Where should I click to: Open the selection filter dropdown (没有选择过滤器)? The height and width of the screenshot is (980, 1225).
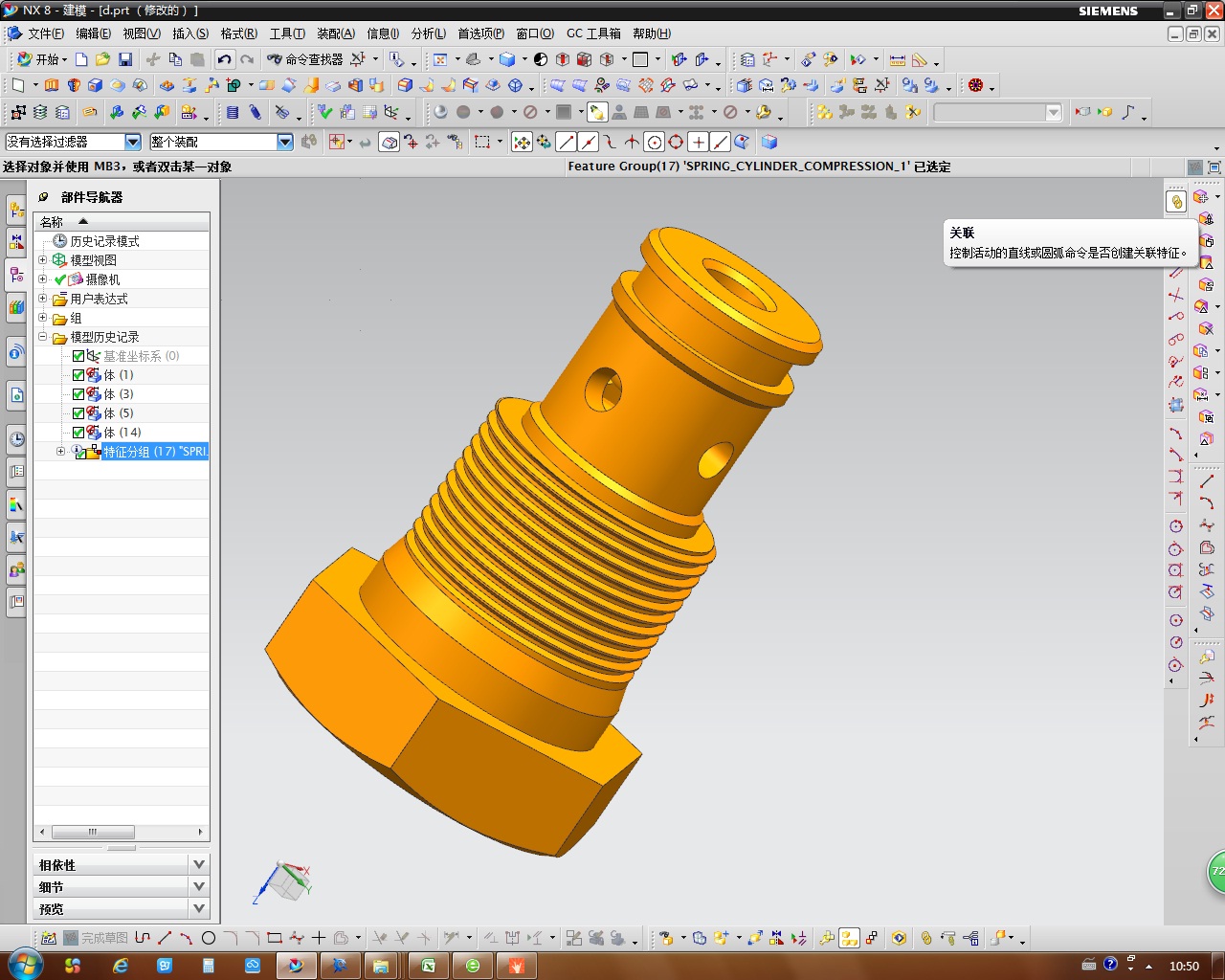133,142
